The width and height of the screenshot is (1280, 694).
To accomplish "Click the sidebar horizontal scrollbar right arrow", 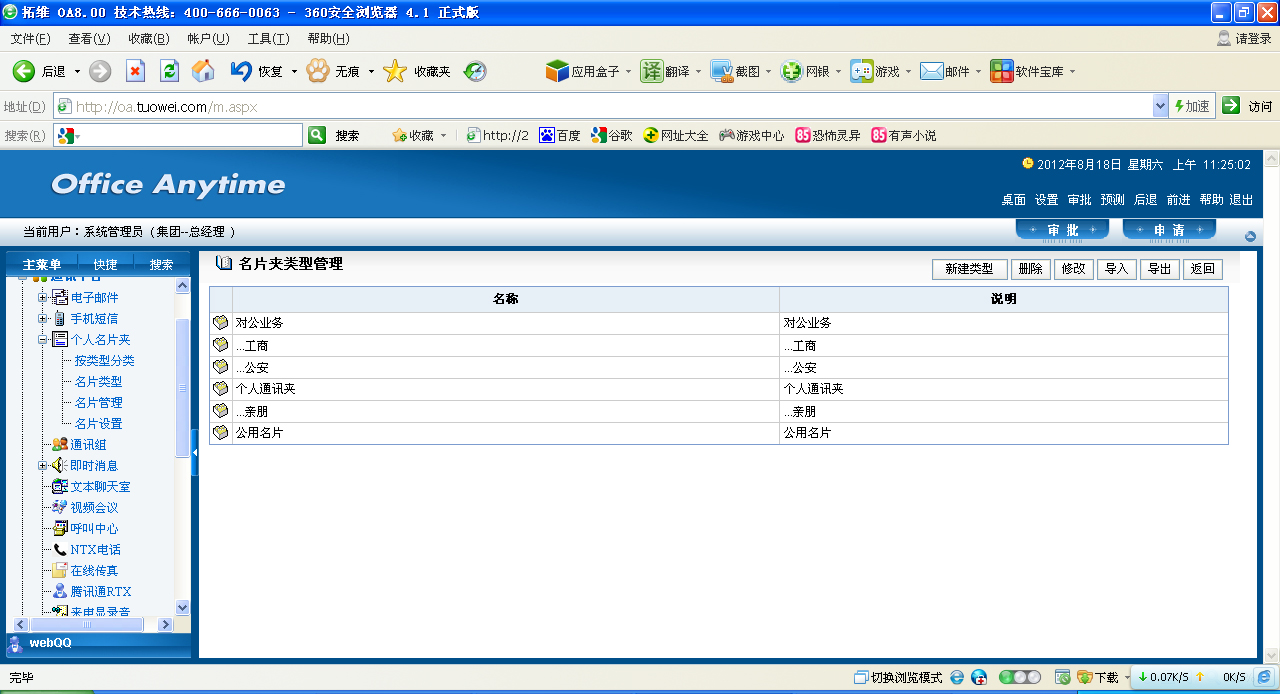I will 164,625.
